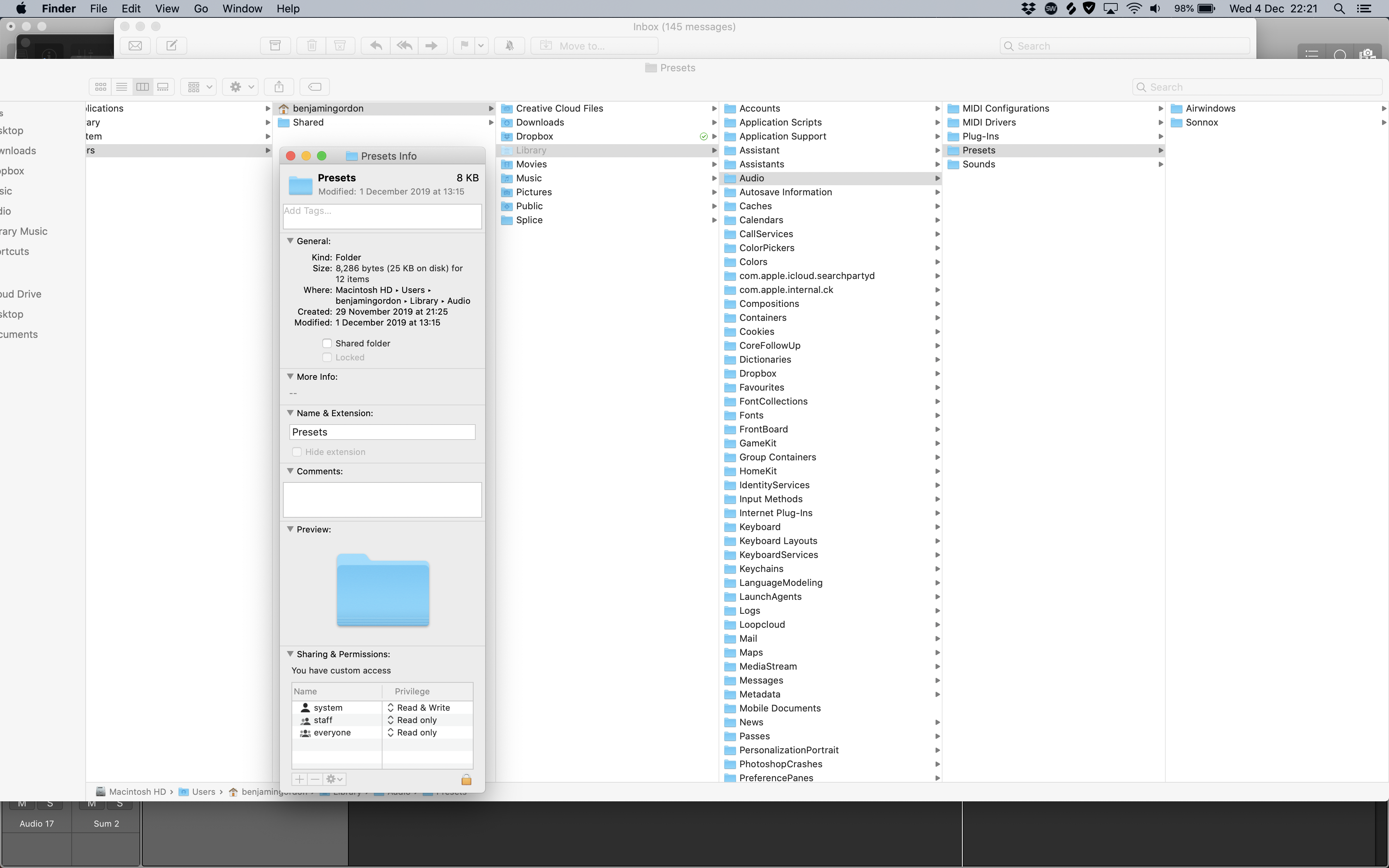Tick the Locked checkbox

[x=327, y=357]
